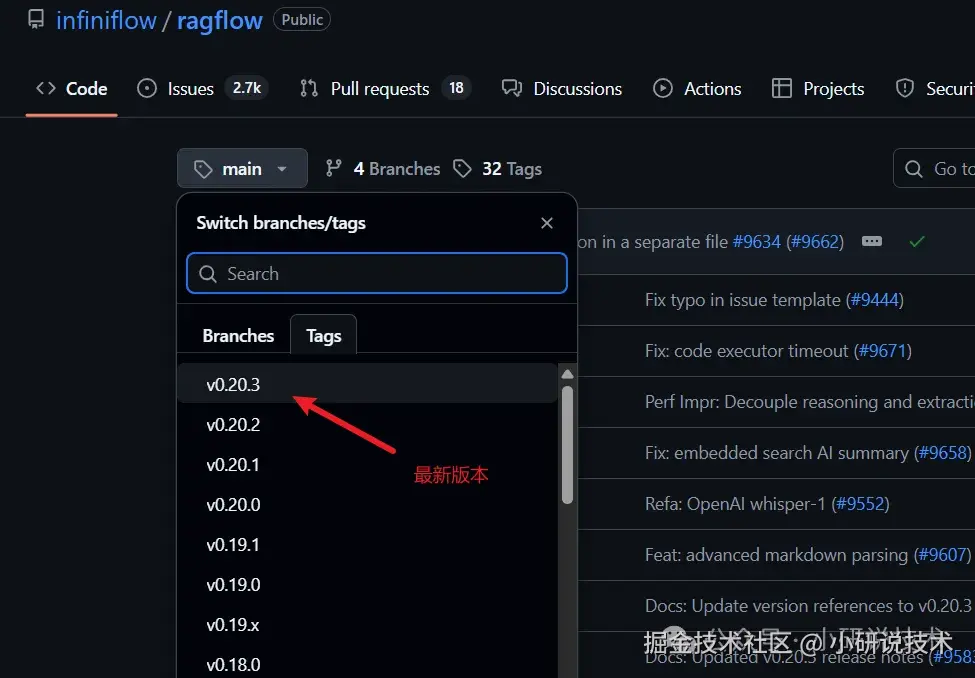
Task: Open the Actions tab
Action: 697,88
